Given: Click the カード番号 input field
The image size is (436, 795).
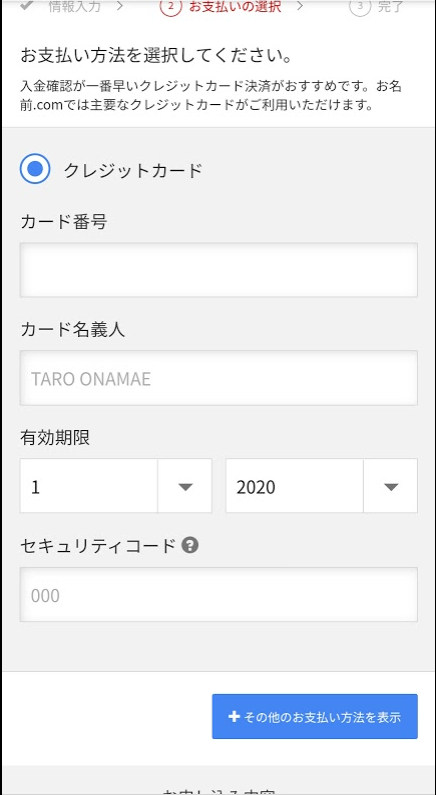Looking at the screenshot, I should click(x=219, y=270).
